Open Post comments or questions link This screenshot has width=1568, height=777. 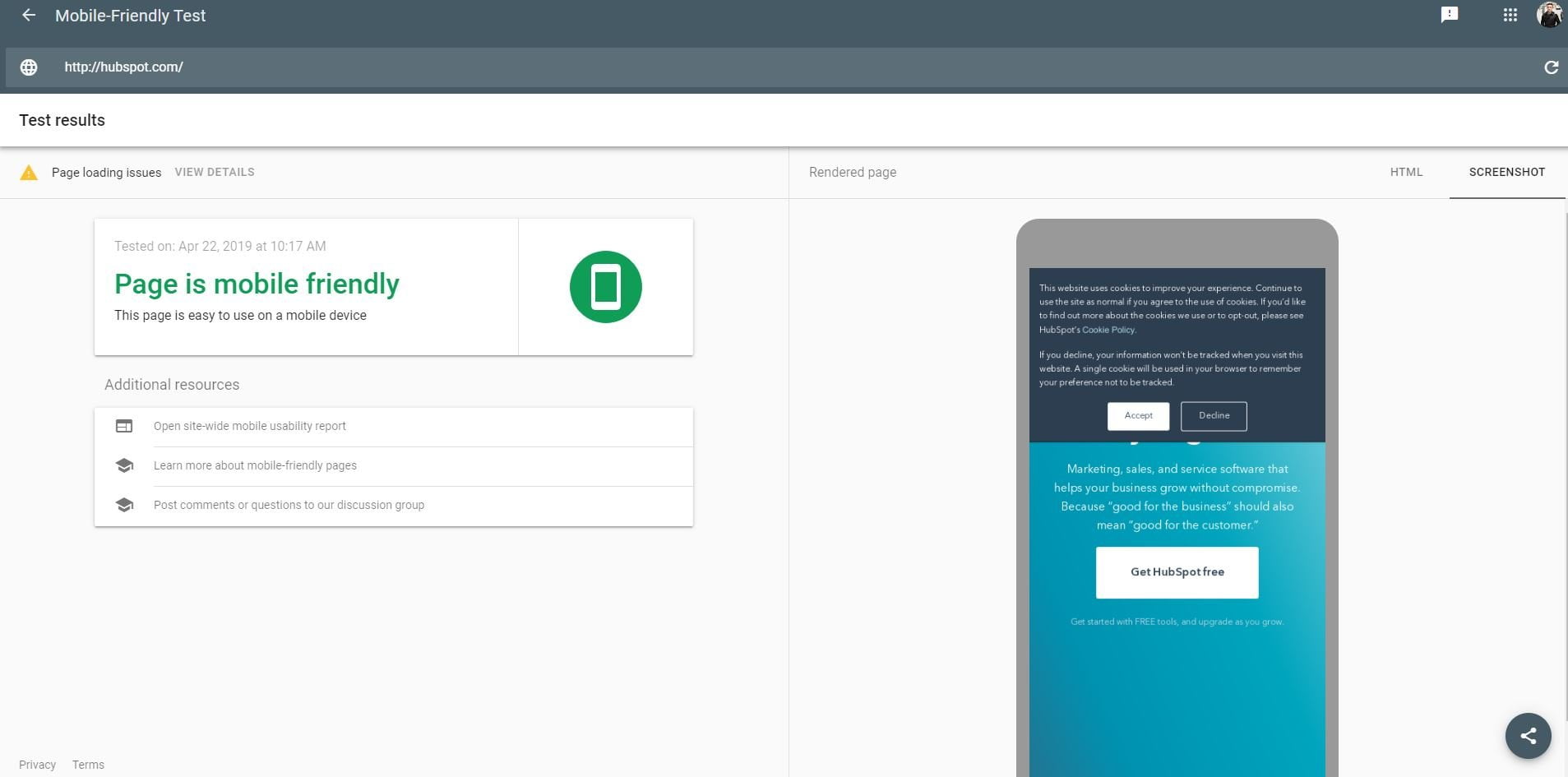tap(289, 505)
